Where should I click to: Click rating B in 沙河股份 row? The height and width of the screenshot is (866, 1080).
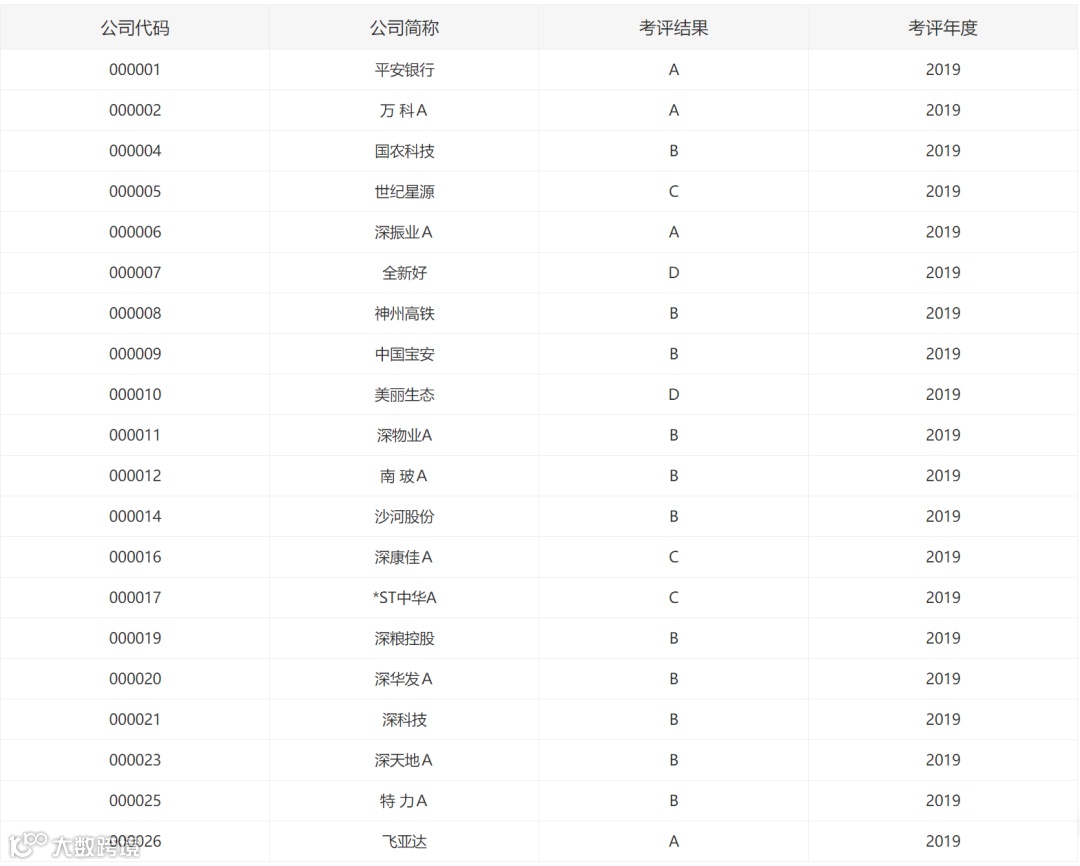pos(674,517)
